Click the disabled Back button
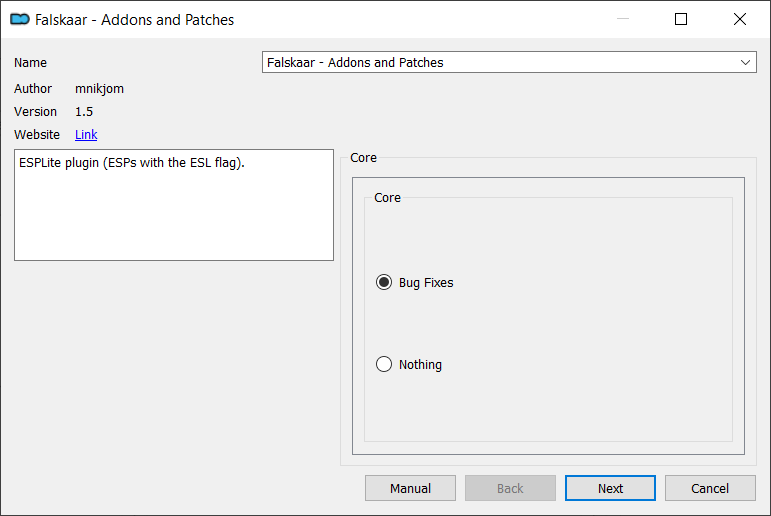This screenshot has height=516, width=771. [x=510, y=488]
